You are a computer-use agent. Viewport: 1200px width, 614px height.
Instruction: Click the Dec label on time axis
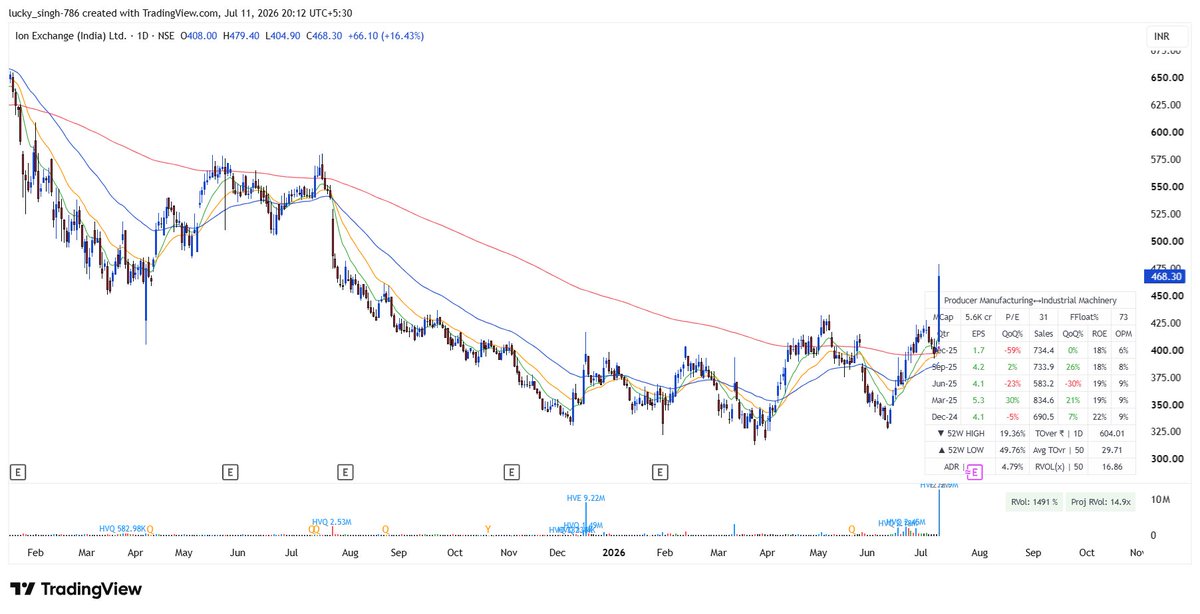[558, 552]
